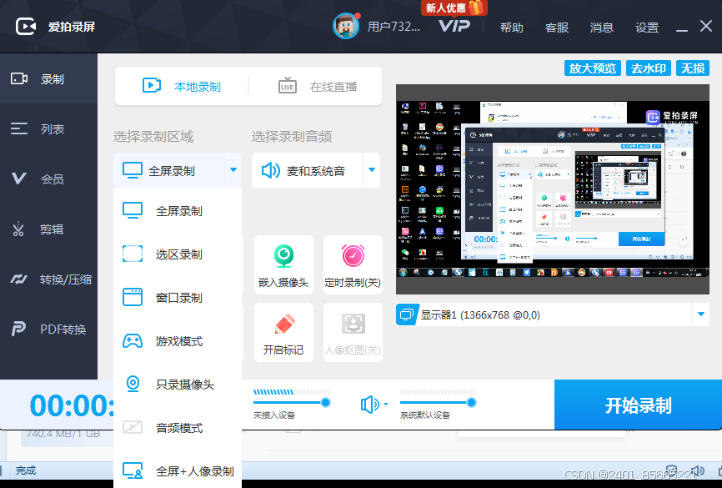Screen dimensions: 722x488
Task: Open the 列表 sidebar section
Action: pos(48,128)
